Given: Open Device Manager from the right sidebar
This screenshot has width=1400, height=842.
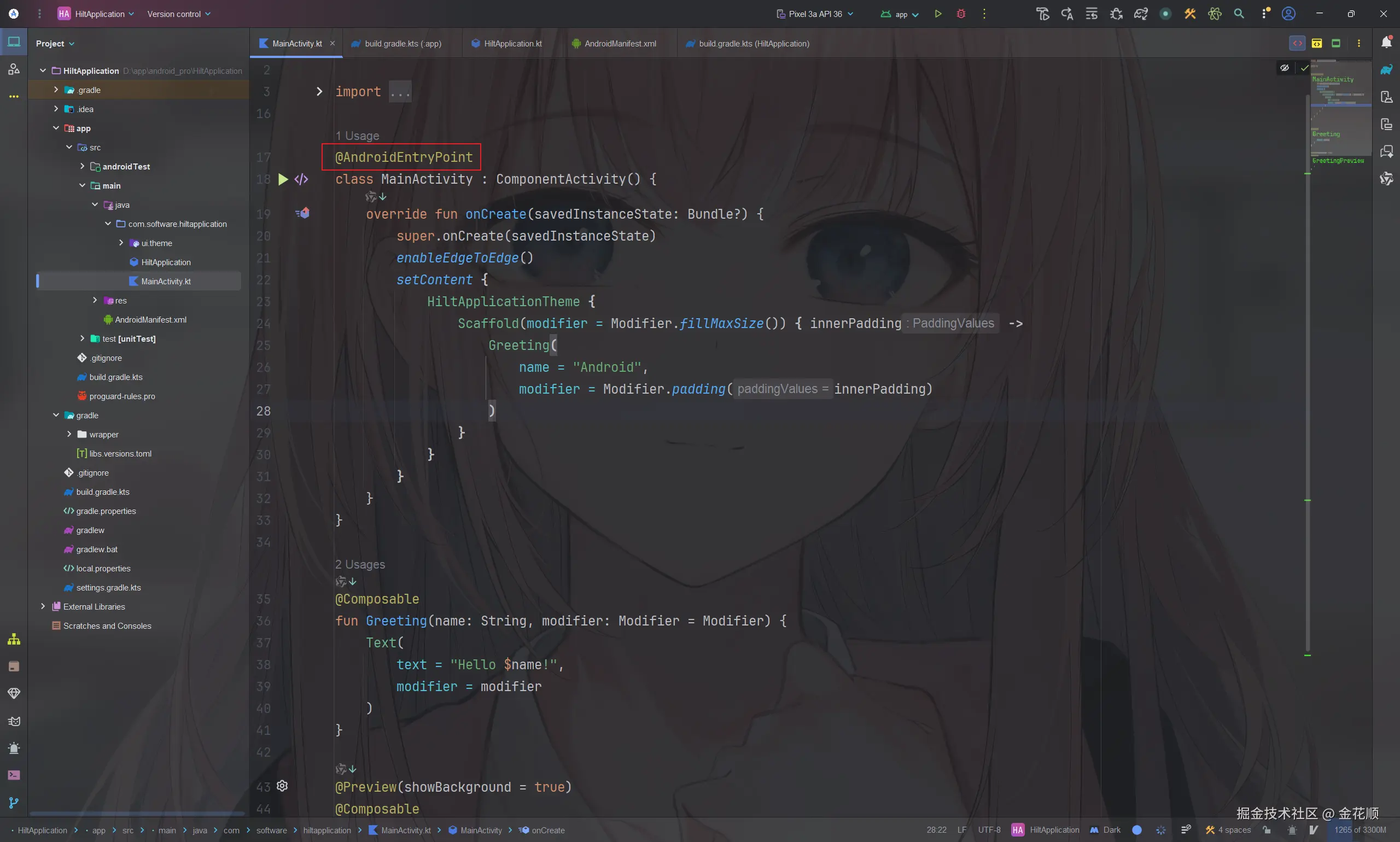Looking at the screenshot, I should coord(1386,97).
